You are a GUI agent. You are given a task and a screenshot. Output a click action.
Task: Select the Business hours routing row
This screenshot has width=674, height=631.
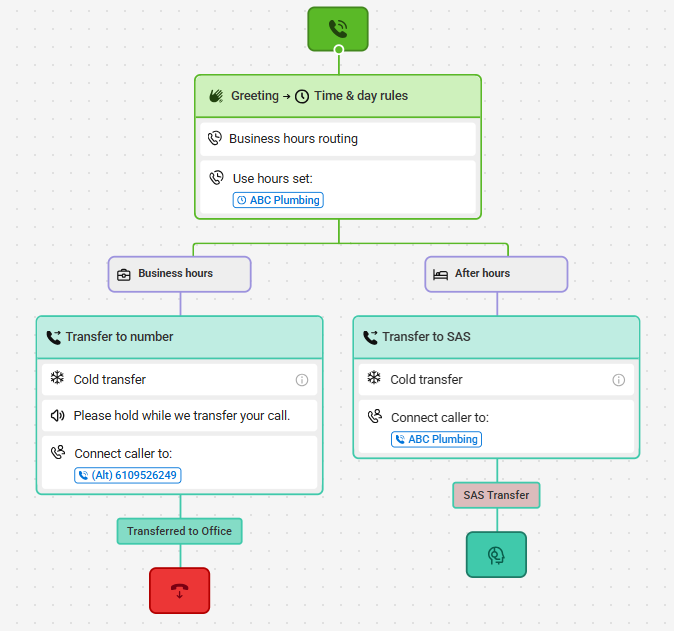pyautogui.click(x=338, y=139)
